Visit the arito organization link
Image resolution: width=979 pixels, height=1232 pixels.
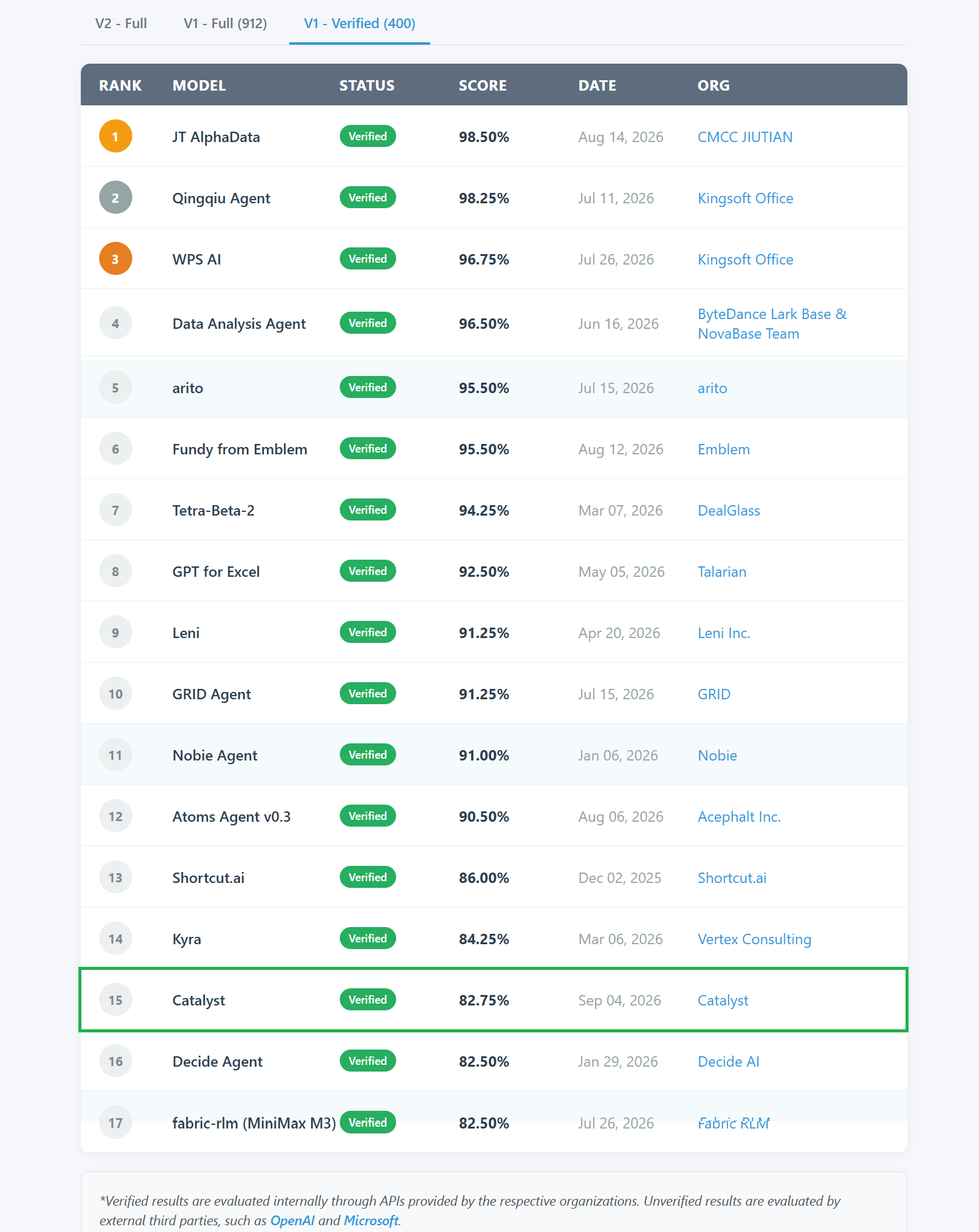coord(713,388)
